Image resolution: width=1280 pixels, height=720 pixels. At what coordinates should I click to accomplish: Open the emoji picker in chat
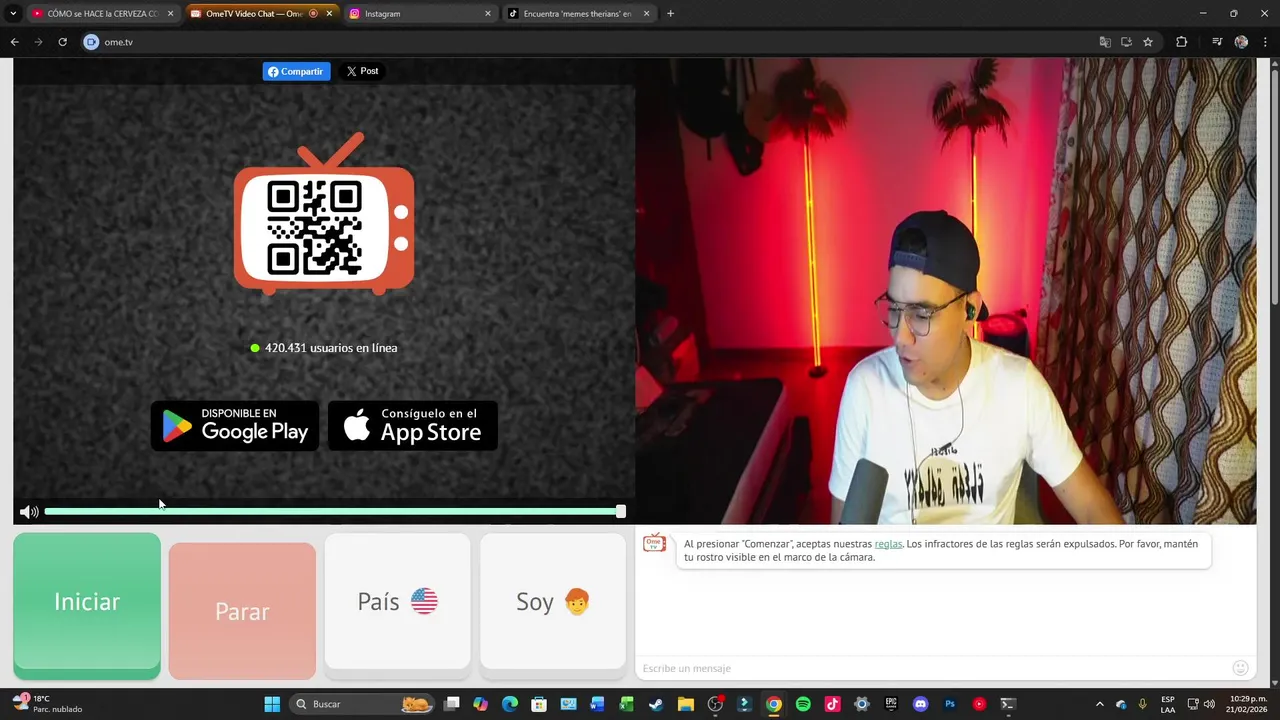pos(1241,668)
